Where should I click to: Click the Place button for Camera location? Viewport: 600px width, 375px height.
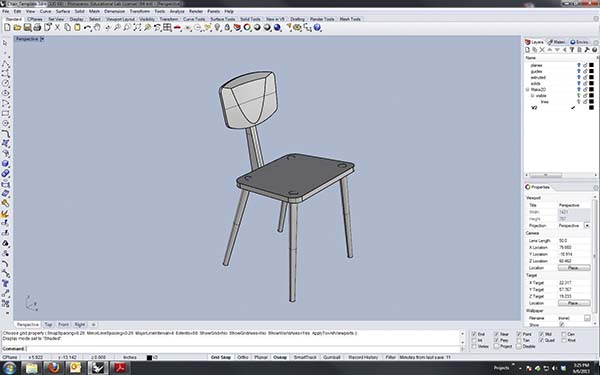[574, 268]
